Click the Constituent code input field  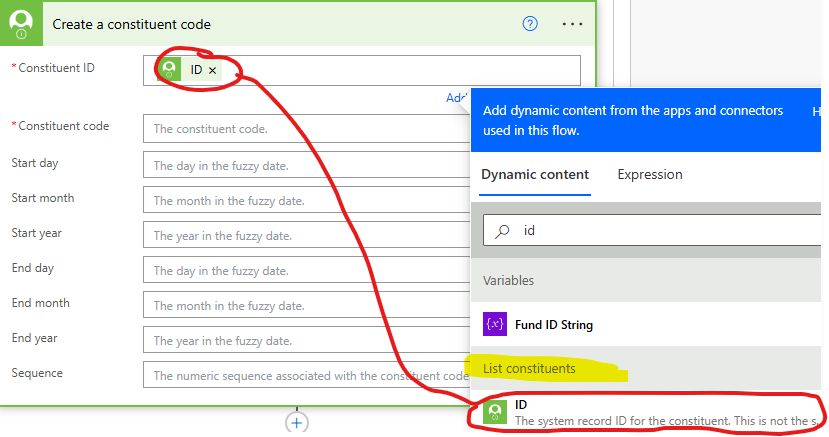pyautogui.click(x=307, y=128)
